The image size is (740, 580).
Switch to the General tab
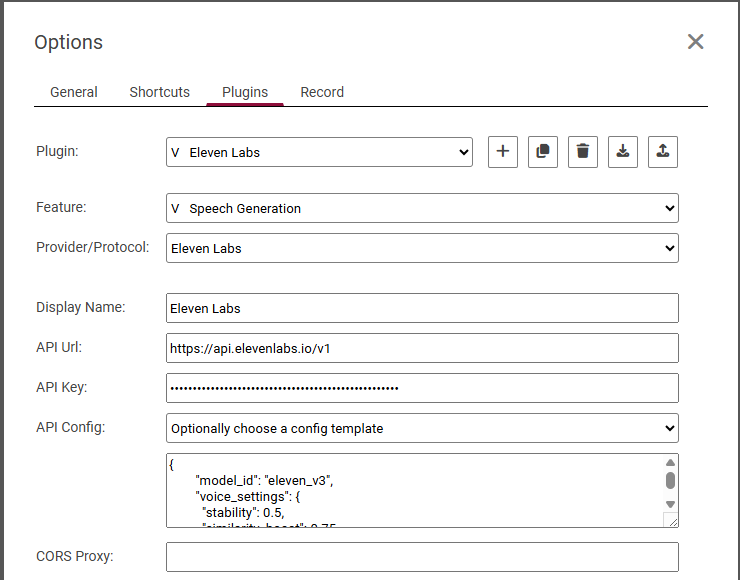click(x=74, y=92)
